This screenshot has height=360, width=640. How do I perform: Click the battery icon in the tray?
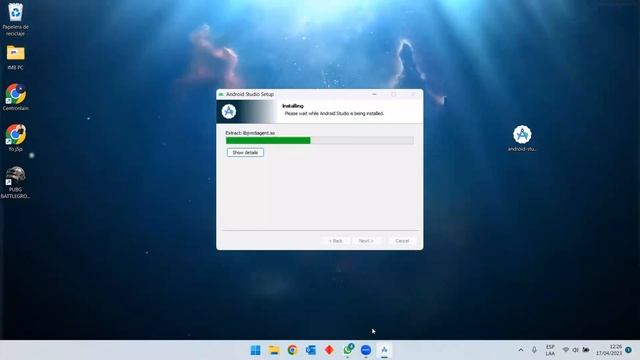pyautogui.click(x=586, y=350)
